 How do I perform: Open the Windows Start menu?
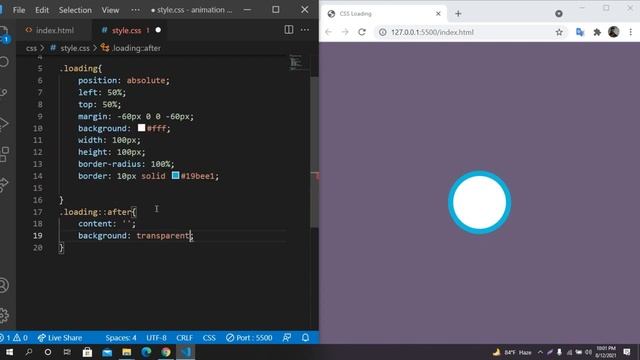[x=9, y=352]
